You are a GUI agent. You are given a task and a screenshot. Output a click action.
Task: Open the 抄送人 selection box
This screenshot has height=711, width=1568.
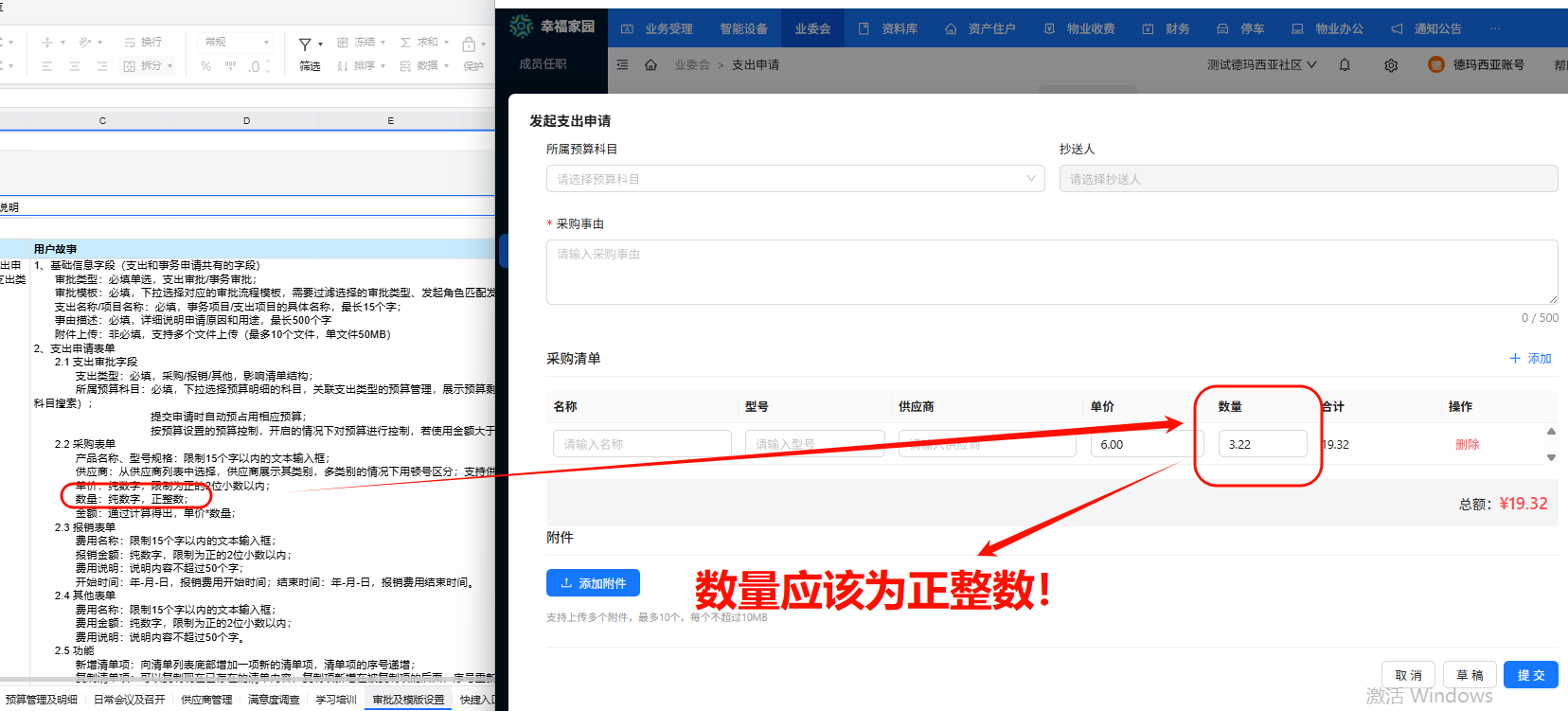click(1308, 179)
